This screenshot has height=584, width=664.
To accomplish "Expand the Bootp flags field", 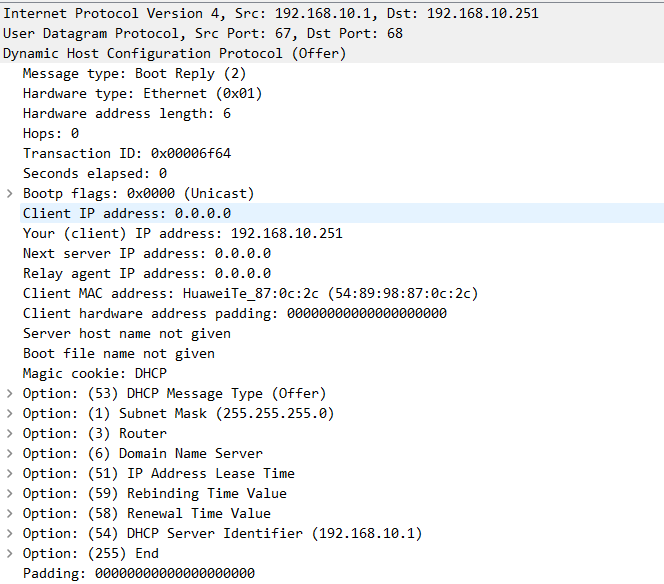I will click(x=10, y=193).
